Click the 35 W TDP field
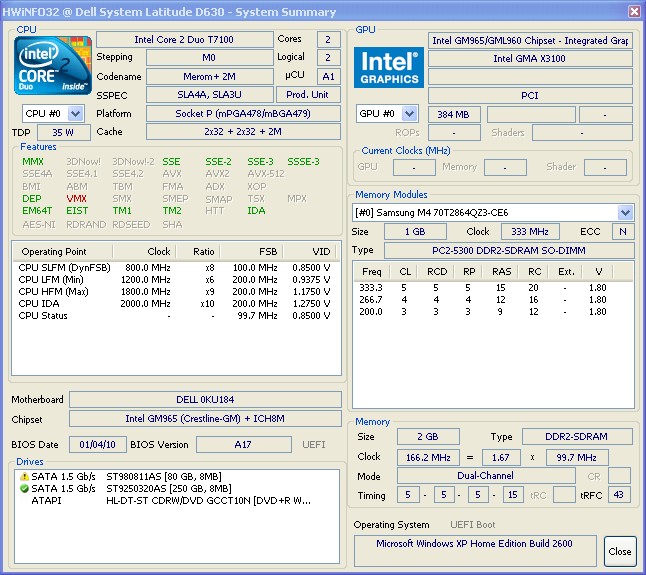Image resolution: width=646 pixels, height=575 pixels. click(63, 133)
